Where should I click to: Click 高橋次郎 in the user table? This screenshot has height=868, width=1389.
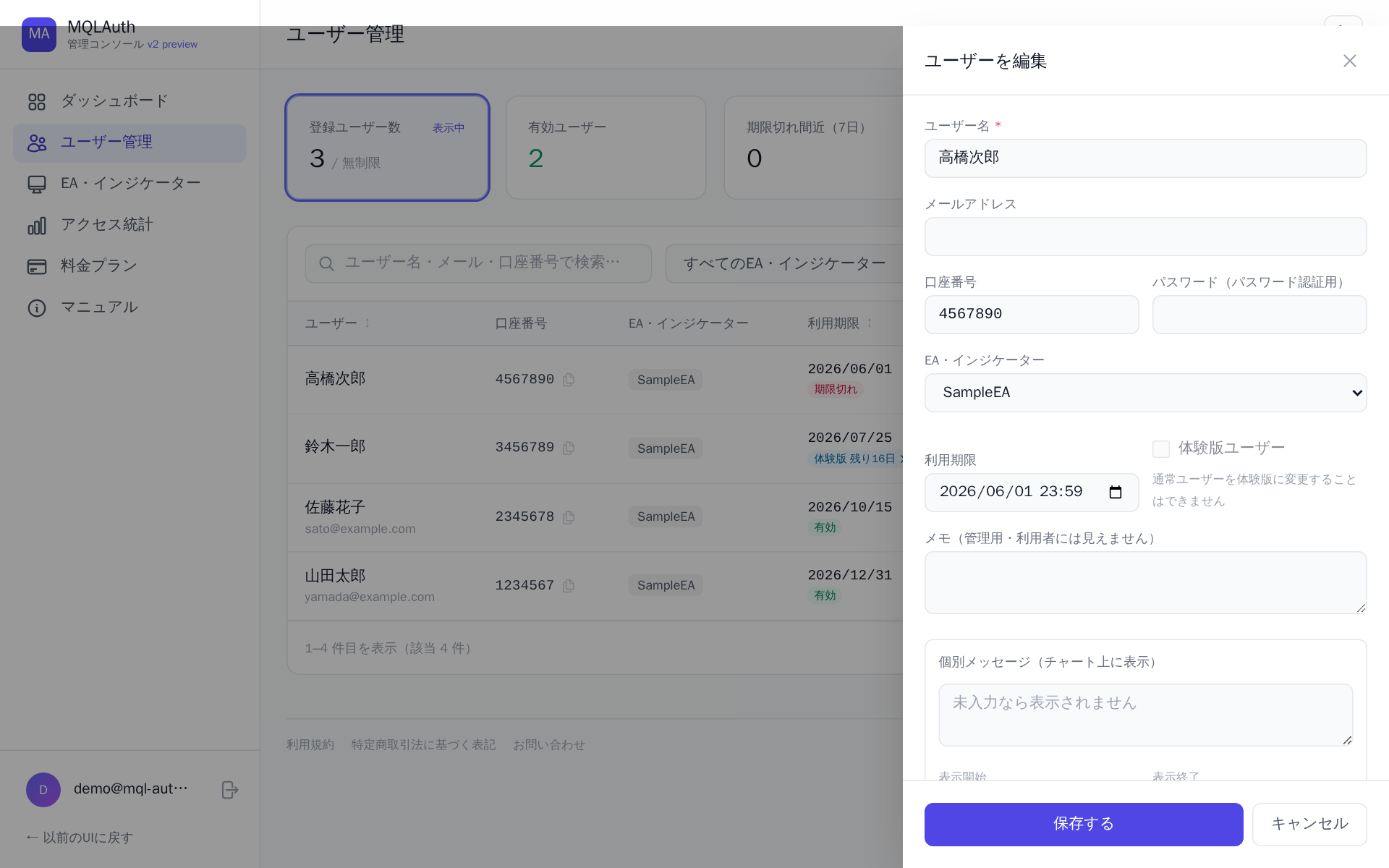coord(335,379)
